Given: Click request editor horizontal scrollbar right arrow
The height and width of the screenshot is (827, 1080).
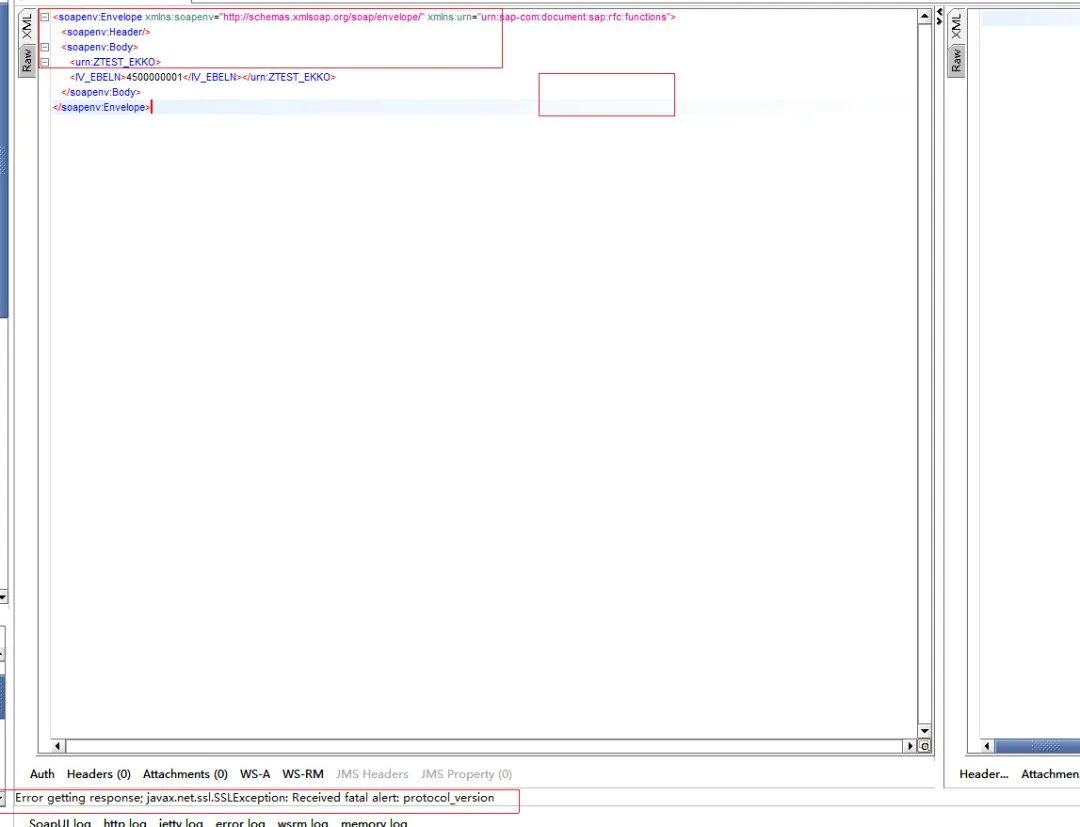Looking at the screenshot, I should tap(911, 746).
